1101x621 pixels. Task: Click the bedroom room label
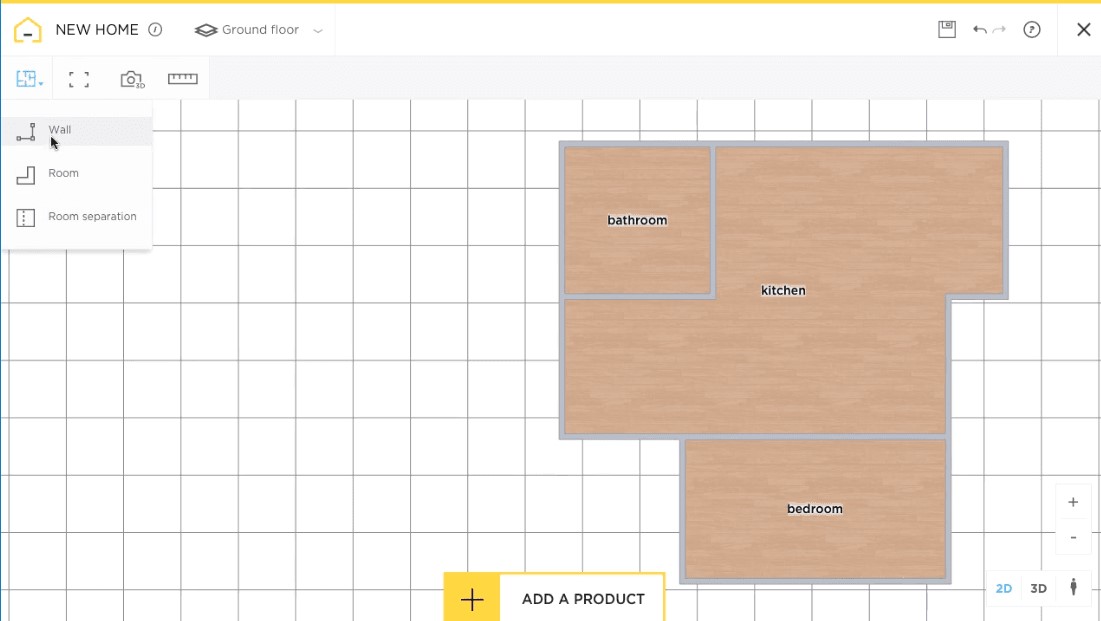[815, 508]
